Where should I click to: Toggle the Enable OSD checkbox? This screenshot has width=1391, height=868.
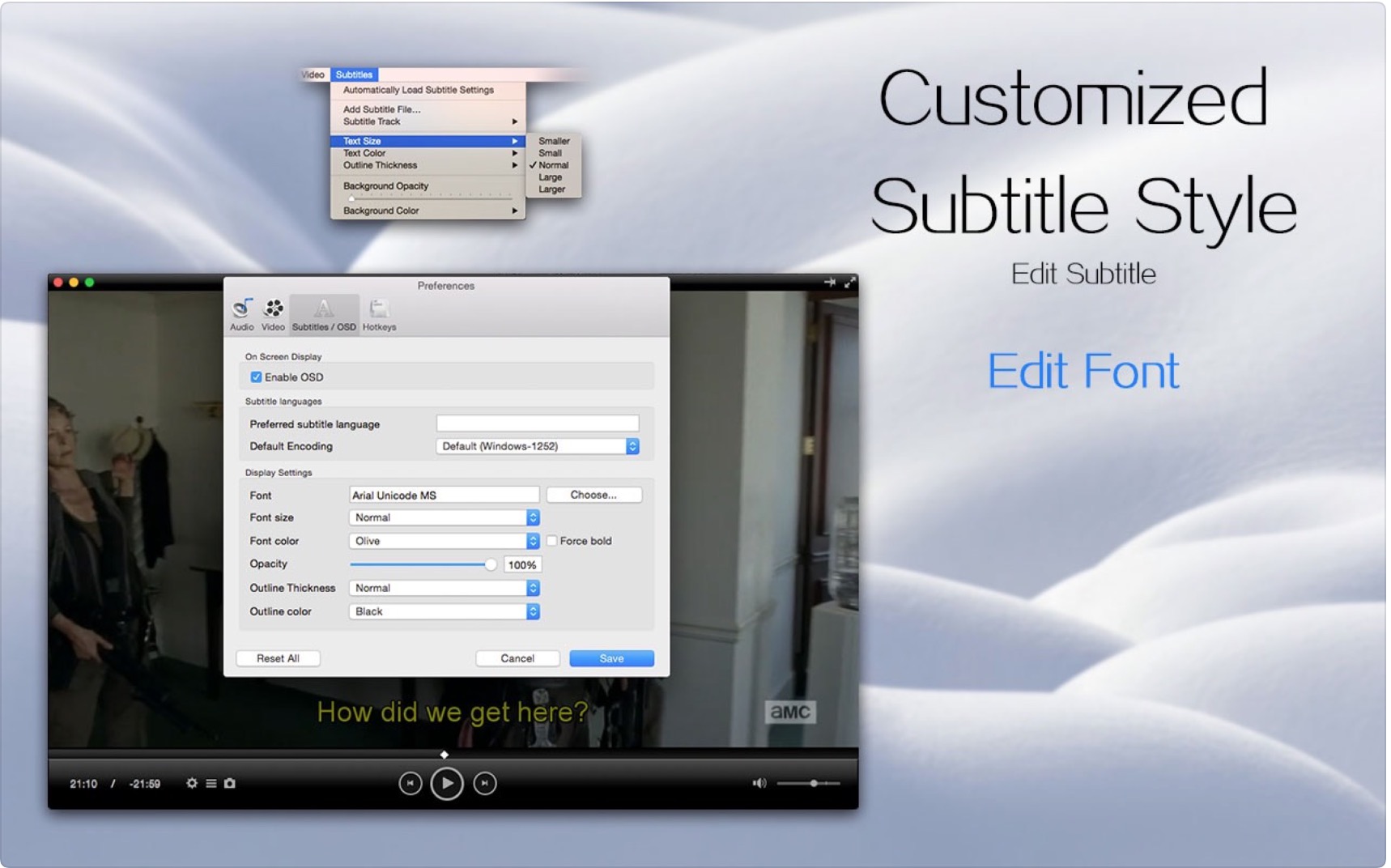pos(256,377)
